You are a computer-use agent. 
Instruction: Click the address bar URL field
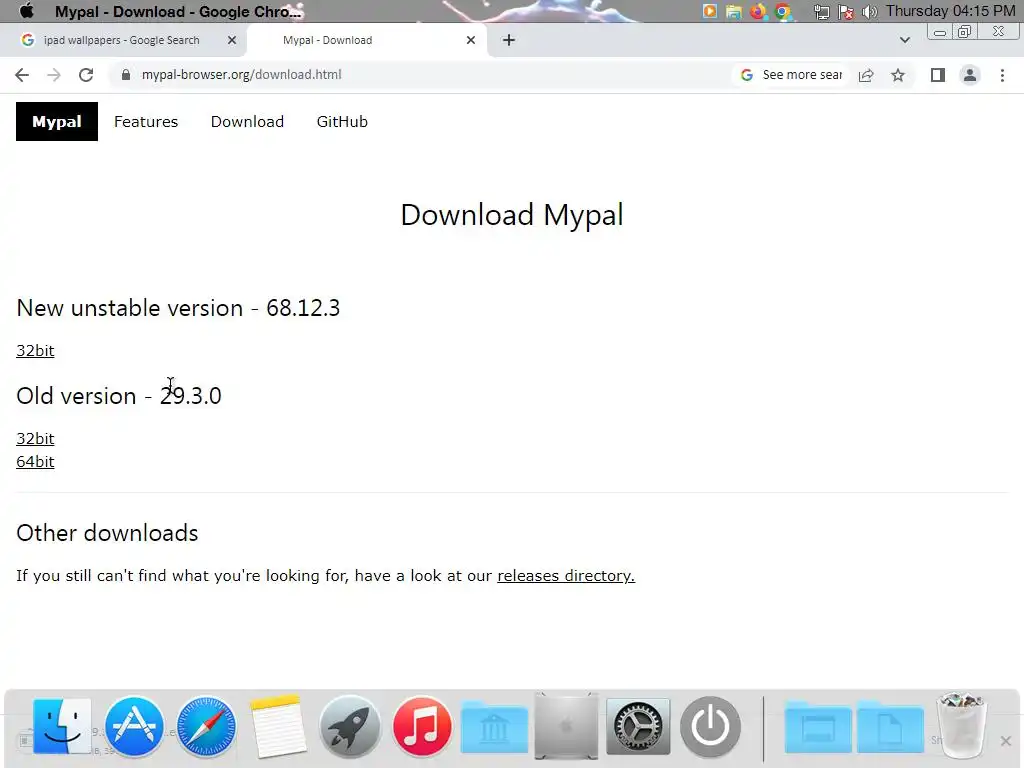click(242, 74)
